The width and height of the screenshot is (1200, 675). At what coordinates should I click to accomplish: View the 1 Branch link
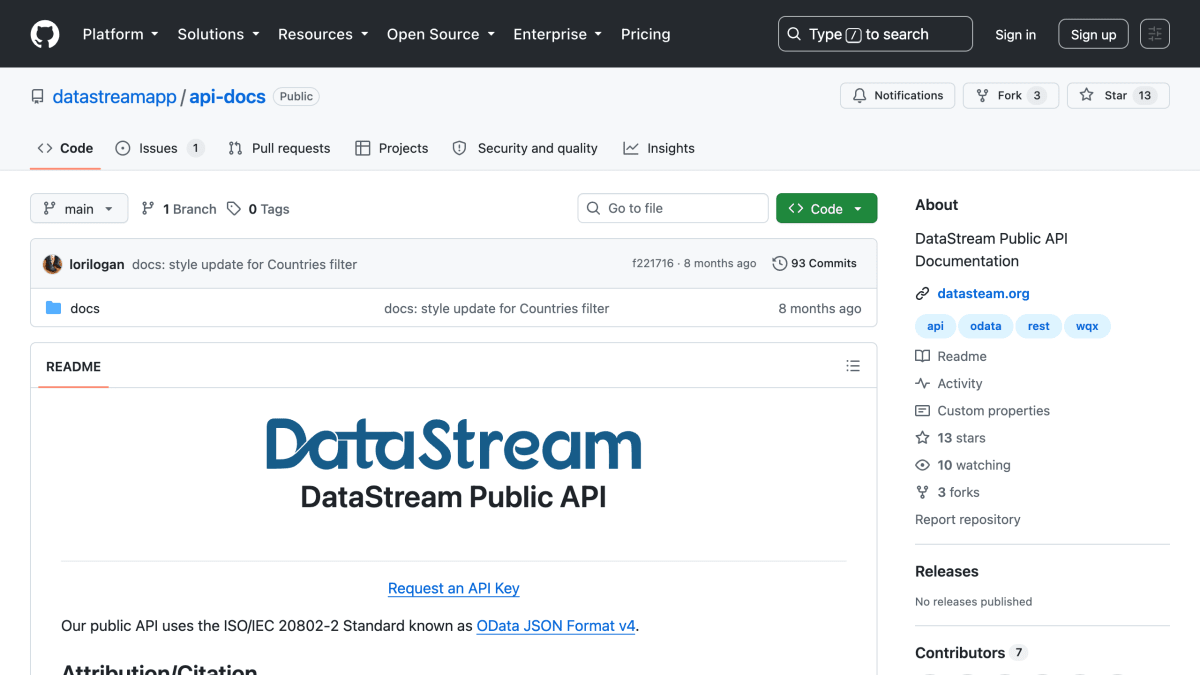coord(179,209)
